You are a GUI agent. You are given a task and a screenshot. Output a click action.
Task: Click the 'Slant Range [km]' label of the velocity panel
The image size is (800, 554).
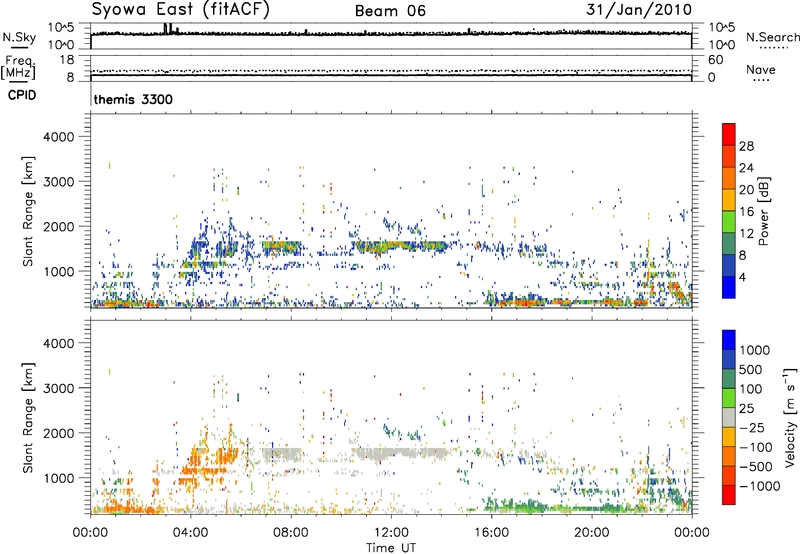(x=29, y=417)
